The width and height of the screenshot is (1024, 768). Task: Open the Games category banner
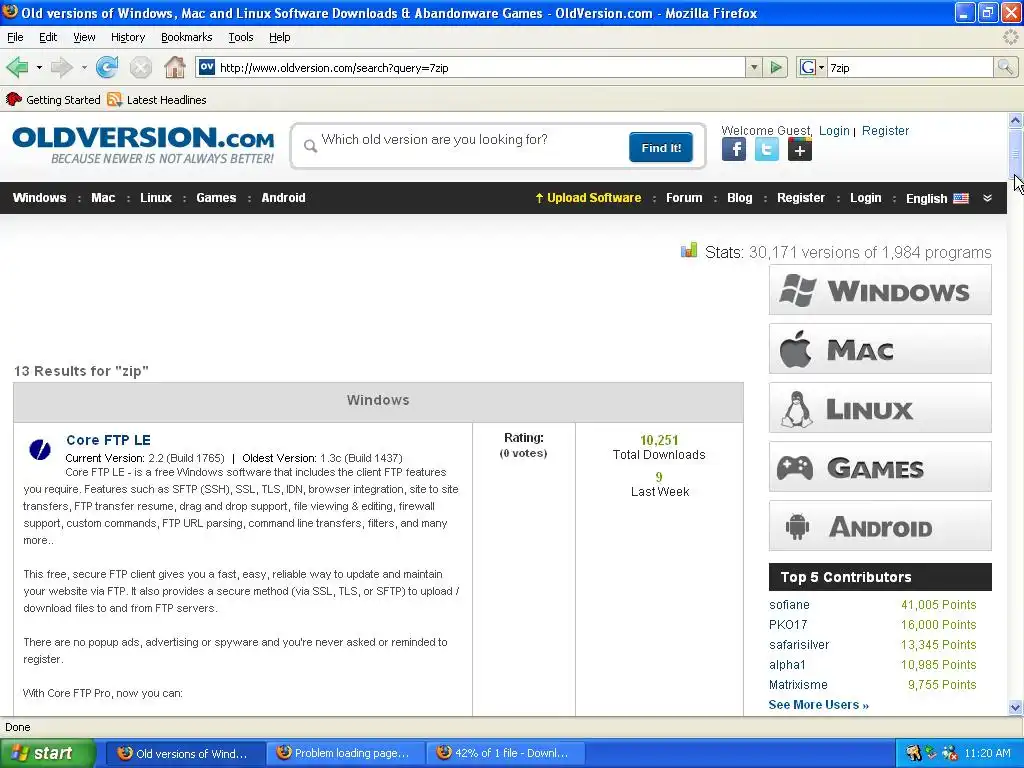[880, 467]
